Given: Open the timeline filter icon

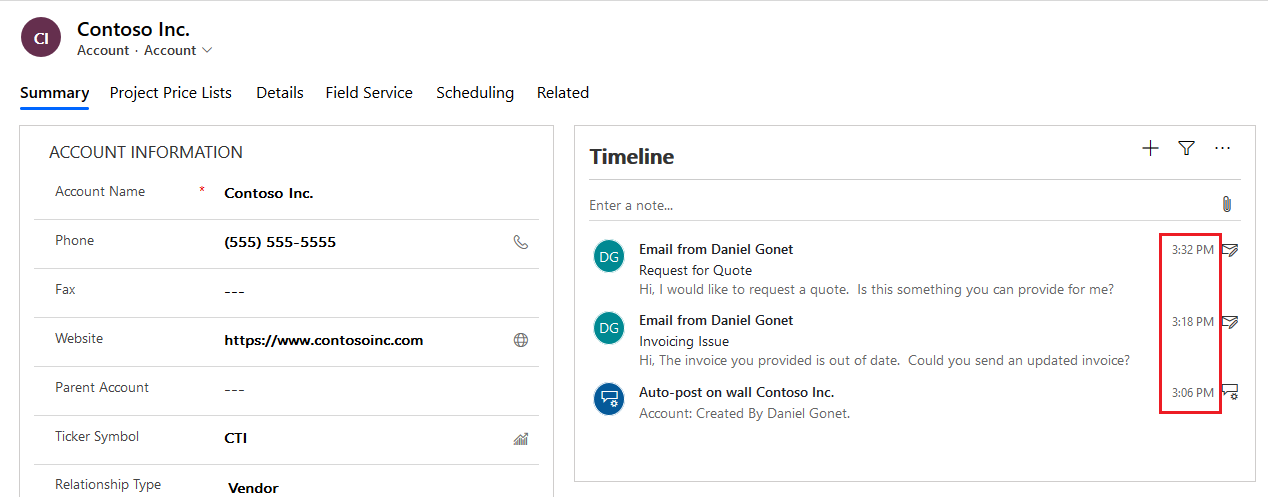Looking at the screenshot, I should pyautogui.click(x=1186, y=148).
